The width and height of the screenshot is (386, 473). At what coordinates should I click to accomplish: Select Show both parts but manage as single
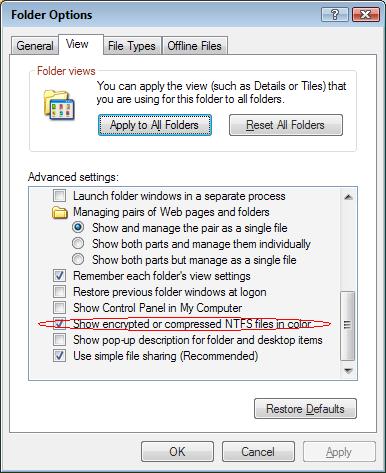click(x=78, y=260)
